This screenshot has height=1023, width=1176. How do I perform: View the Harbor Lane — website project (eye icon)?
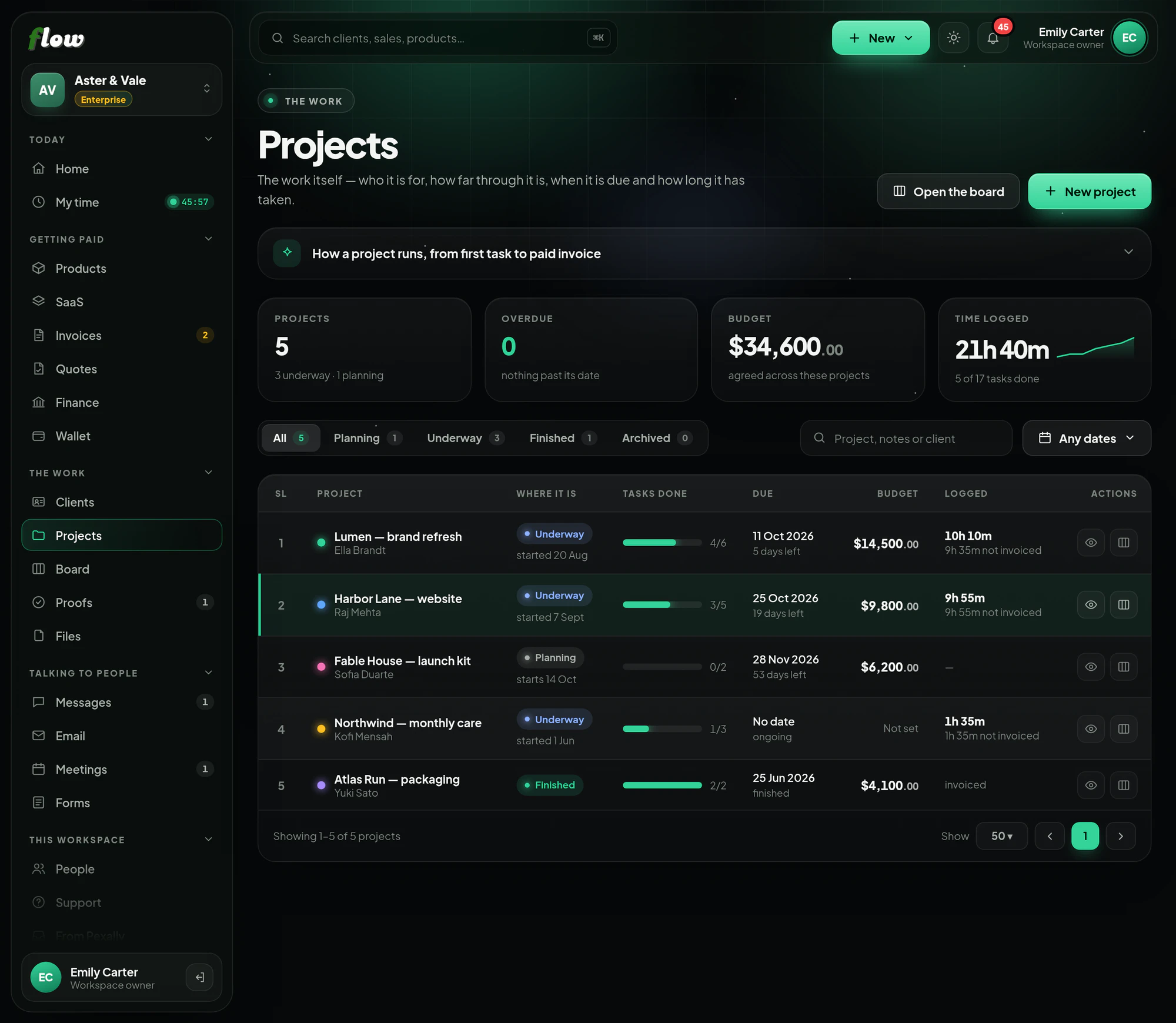point(1091,605)
